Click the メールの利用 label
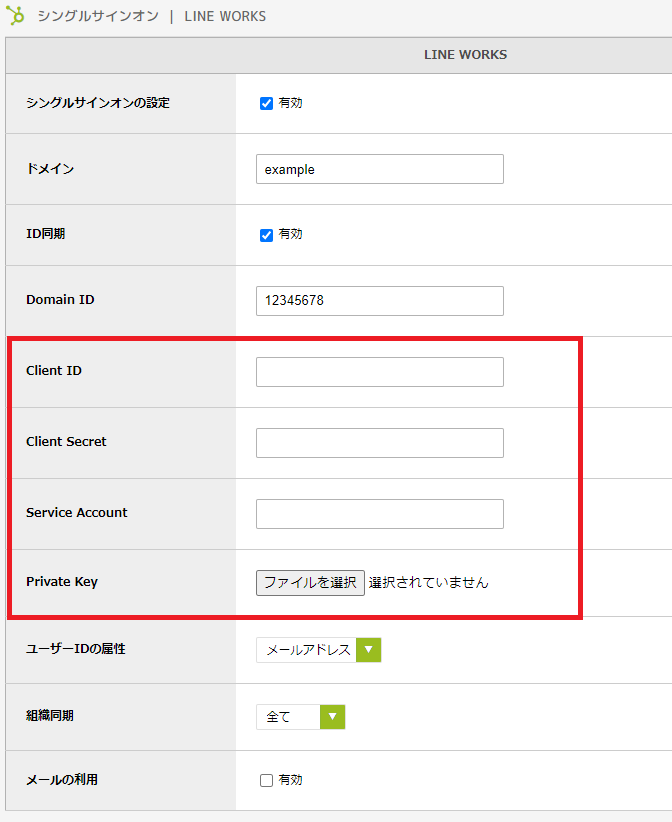This screenshot has width=672, height=822. pos(62,780)
